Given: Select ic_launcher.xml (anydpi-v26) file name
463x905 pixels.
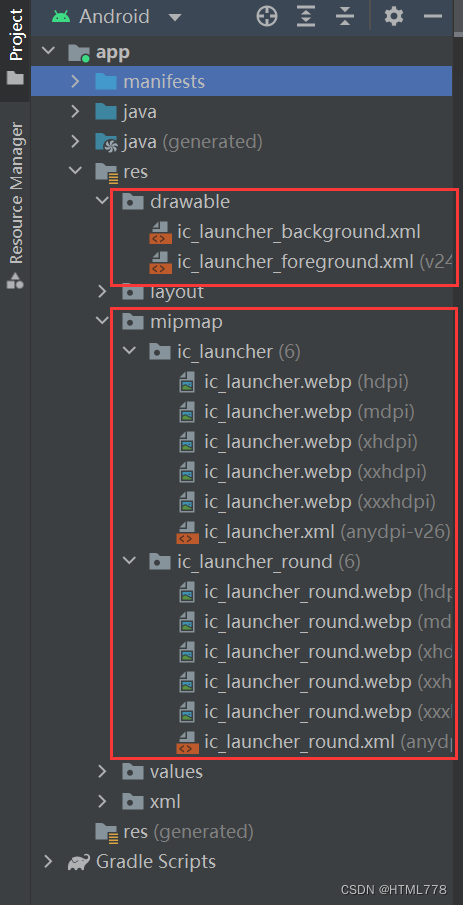Looking at the screenshot, I should (269, 532).
